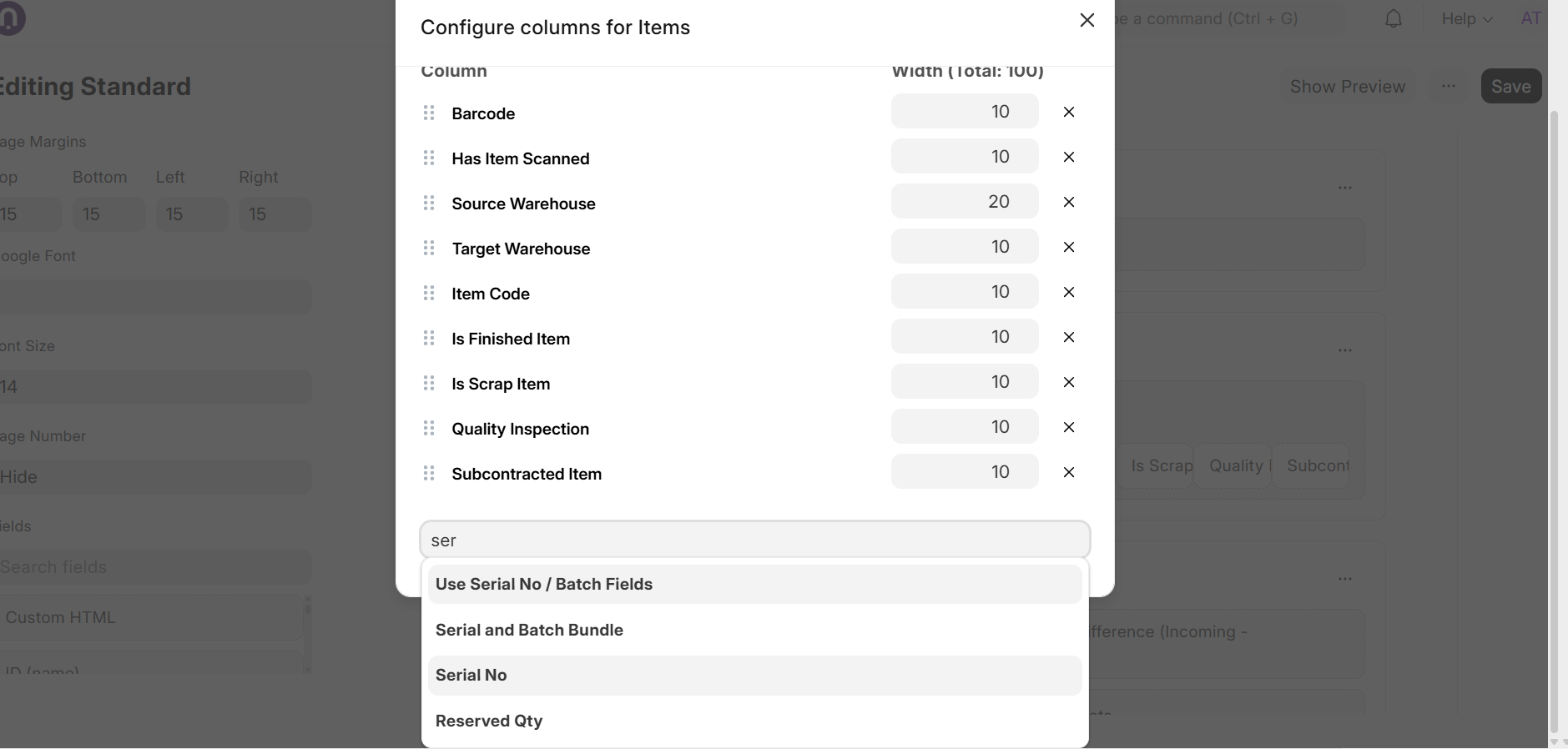
Task: Click Show Preview button
Action: (1347, 86)
